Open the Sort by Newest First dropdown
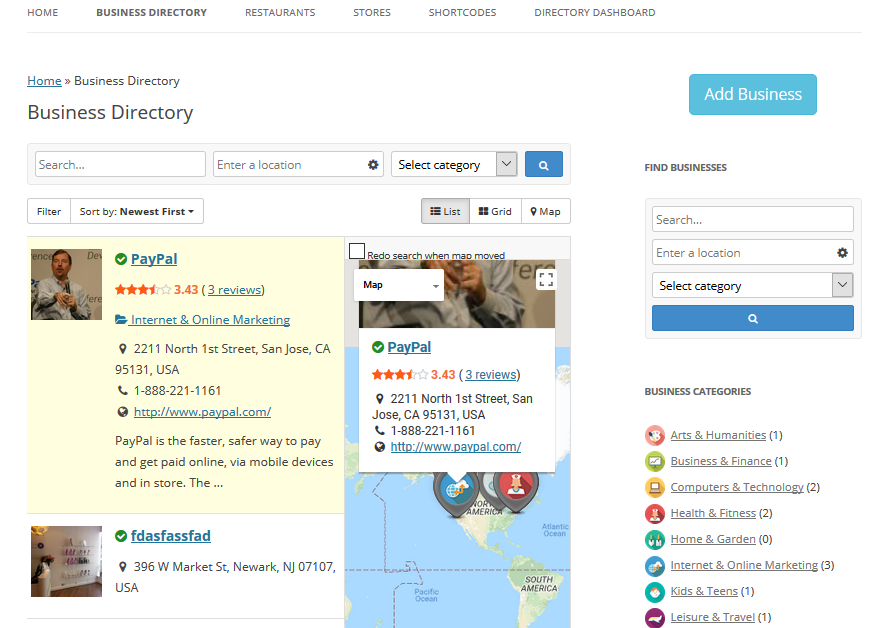871x628 pixels. [x=136, y=211]
